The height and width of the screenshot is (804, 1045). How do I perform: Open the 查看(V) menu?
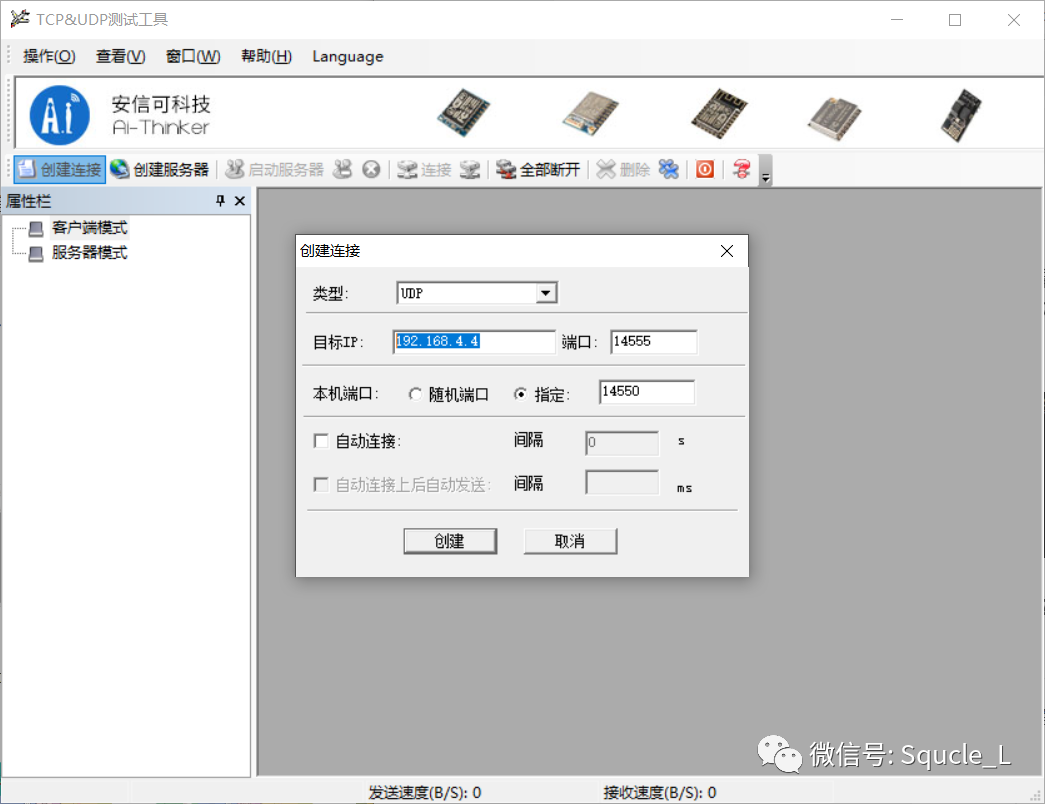[121, 57]
